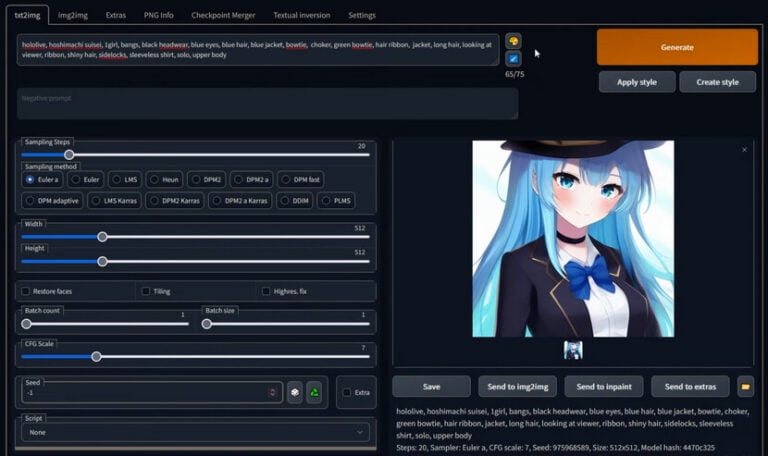Click Send to inpaint
Screen dimensions: 768x456
(x=604, y=386)
